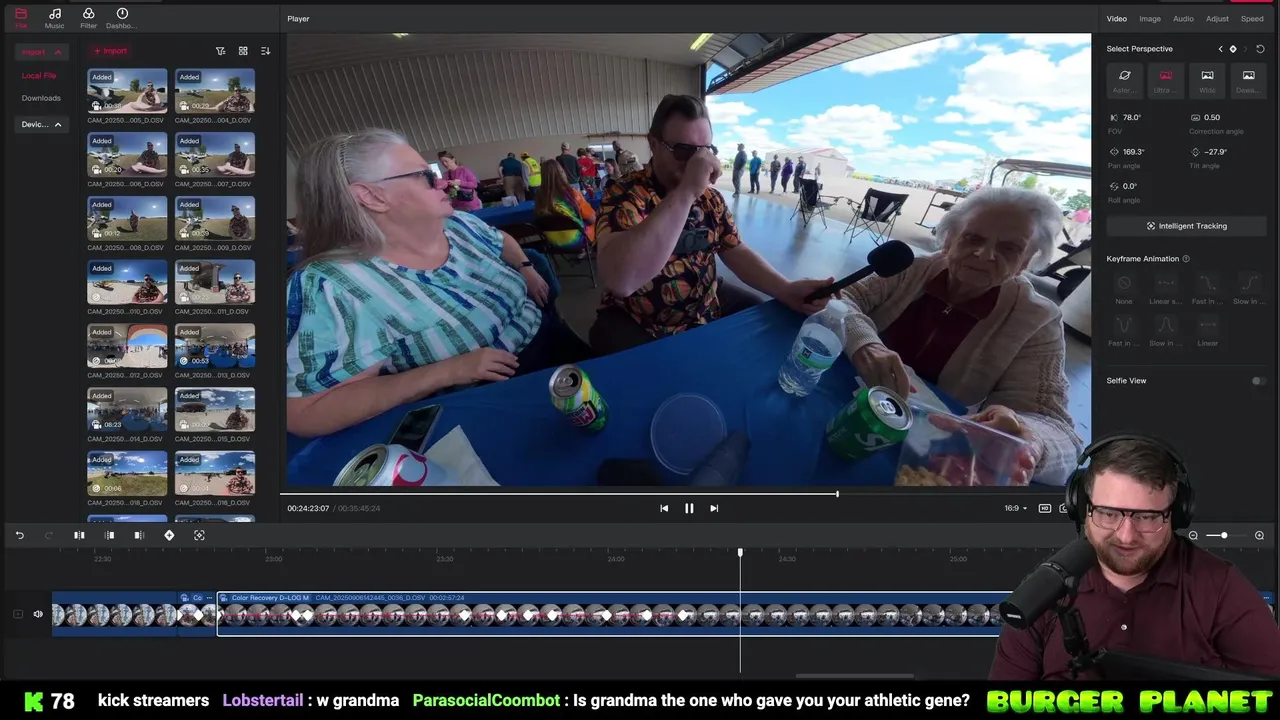
Task: Undo the last edit
Action: pos(19,535)
